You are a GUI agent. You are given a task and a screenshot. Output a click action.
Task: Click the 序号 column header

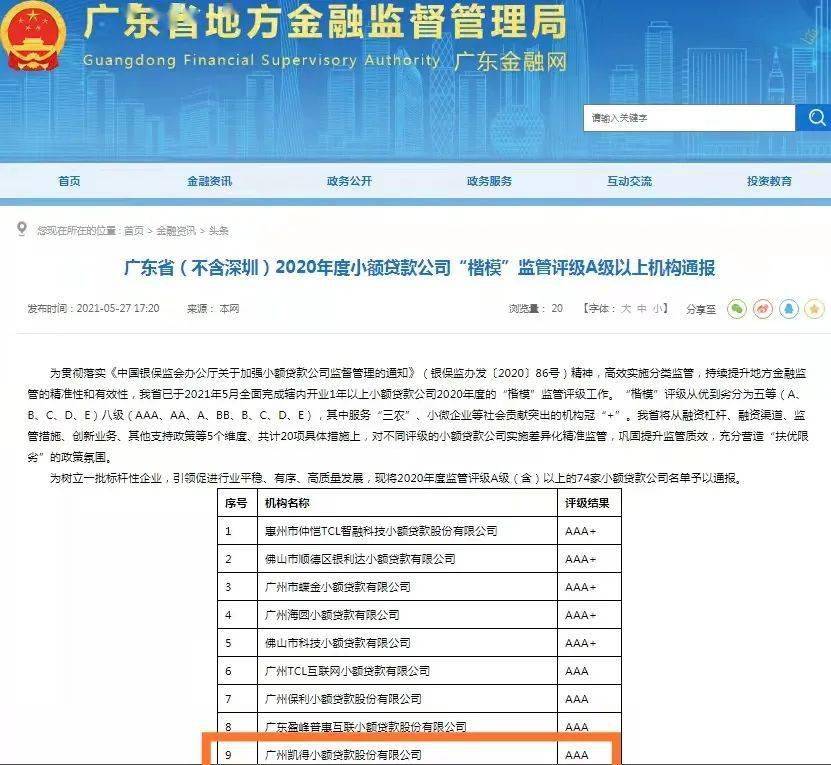click(236, 503)
